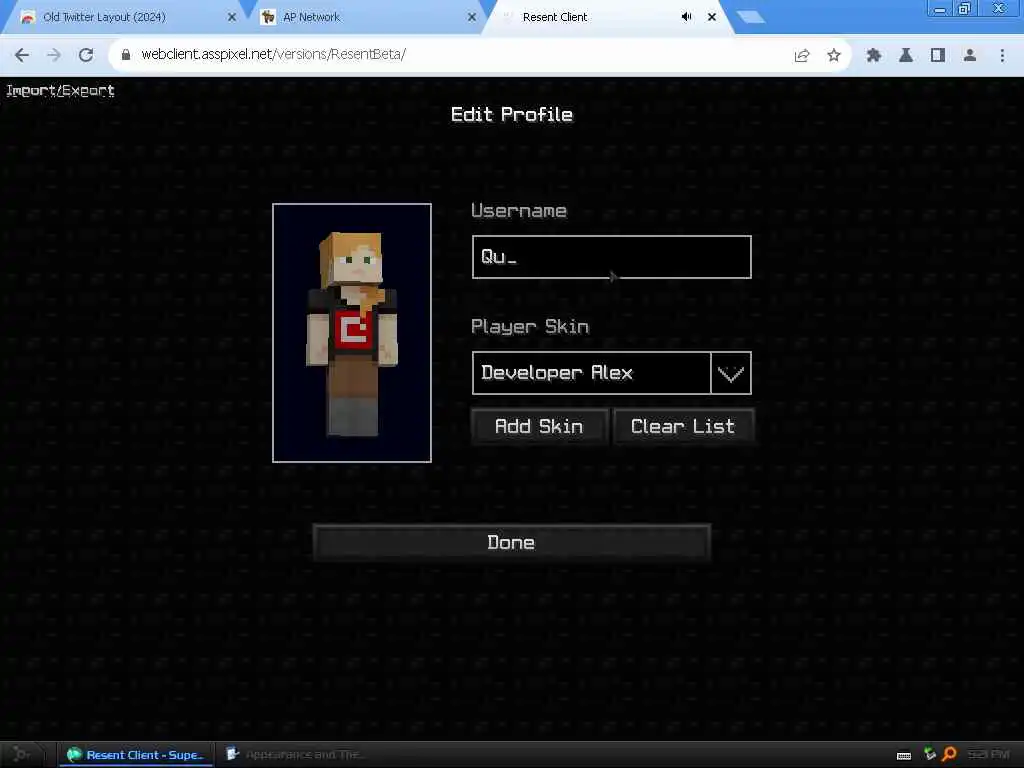The width and height of the screenshot is (1024, 768).
Task: Open the extensions puzzle icon
Action: [874, 56]
